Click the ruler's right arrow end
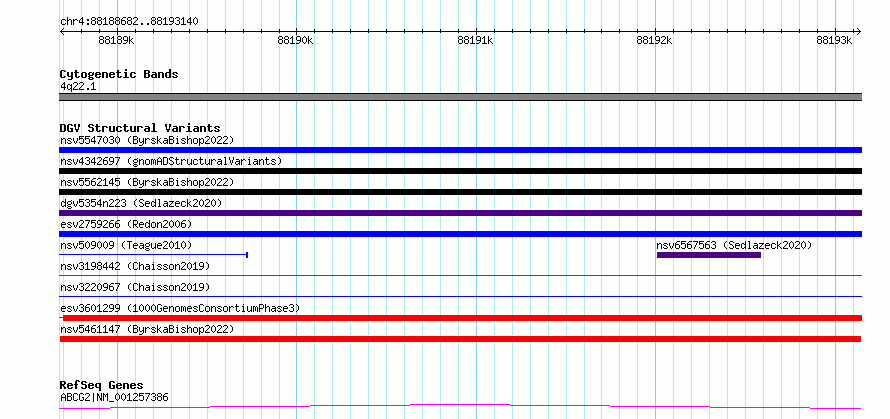Viewport: 890px width, 419px height. coord(858,31)
